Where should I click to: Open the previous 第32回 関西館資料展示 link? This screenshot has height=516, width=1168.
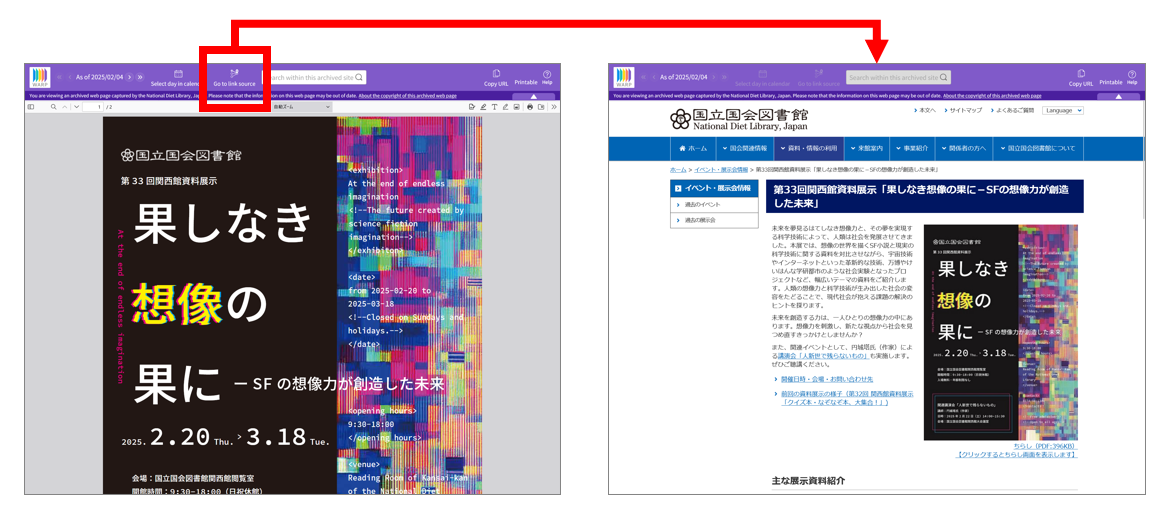pyautogui.click(x=847, y=398)
